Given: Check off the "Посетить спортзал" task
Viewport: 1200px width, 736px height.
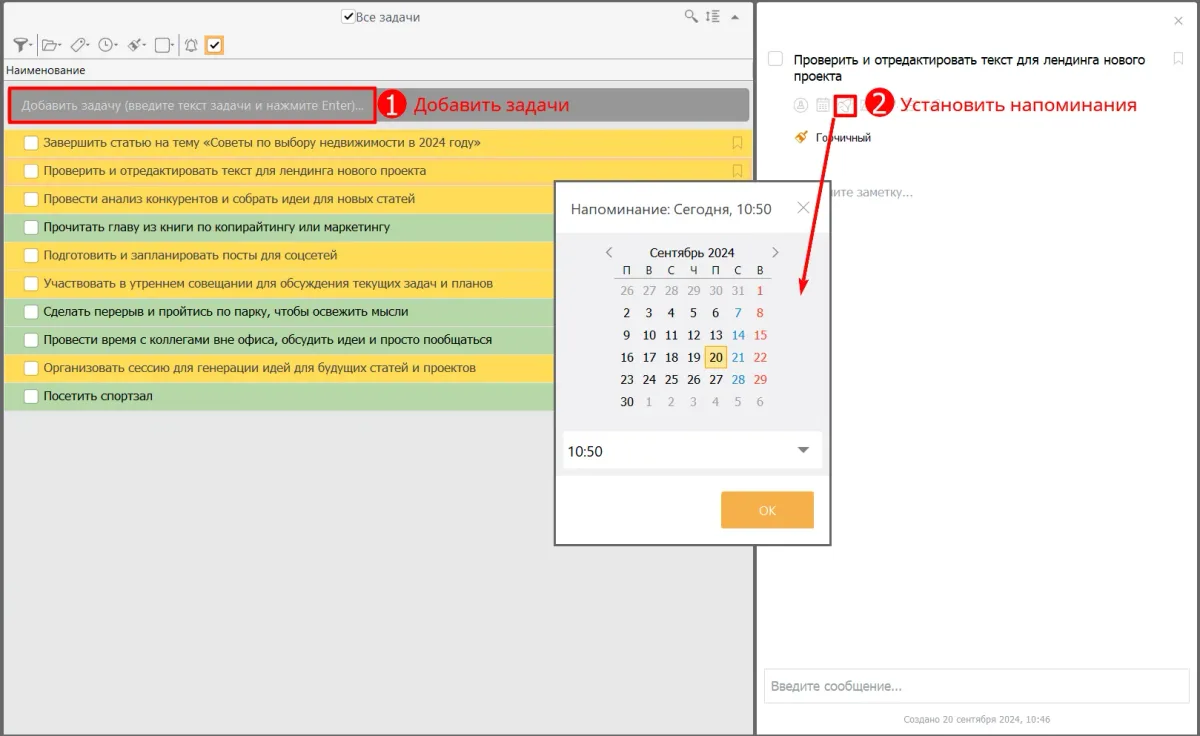Looking at the screenshot, I should coord(31,397).
